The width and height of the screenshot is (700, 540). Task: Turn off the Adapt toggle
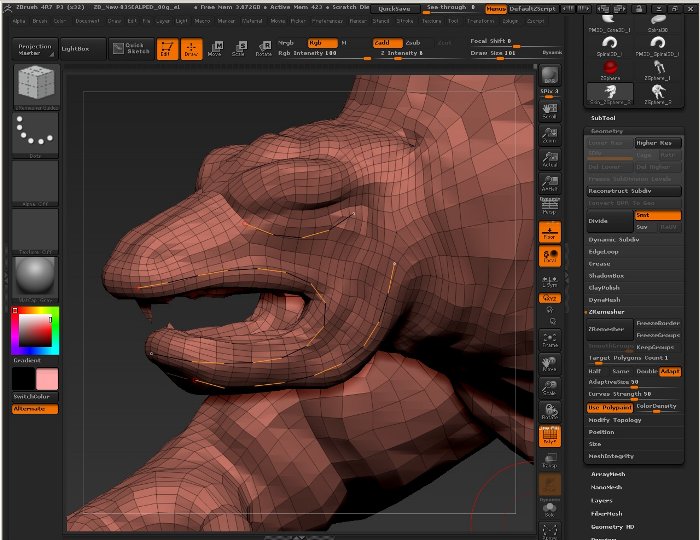(669, 371)
